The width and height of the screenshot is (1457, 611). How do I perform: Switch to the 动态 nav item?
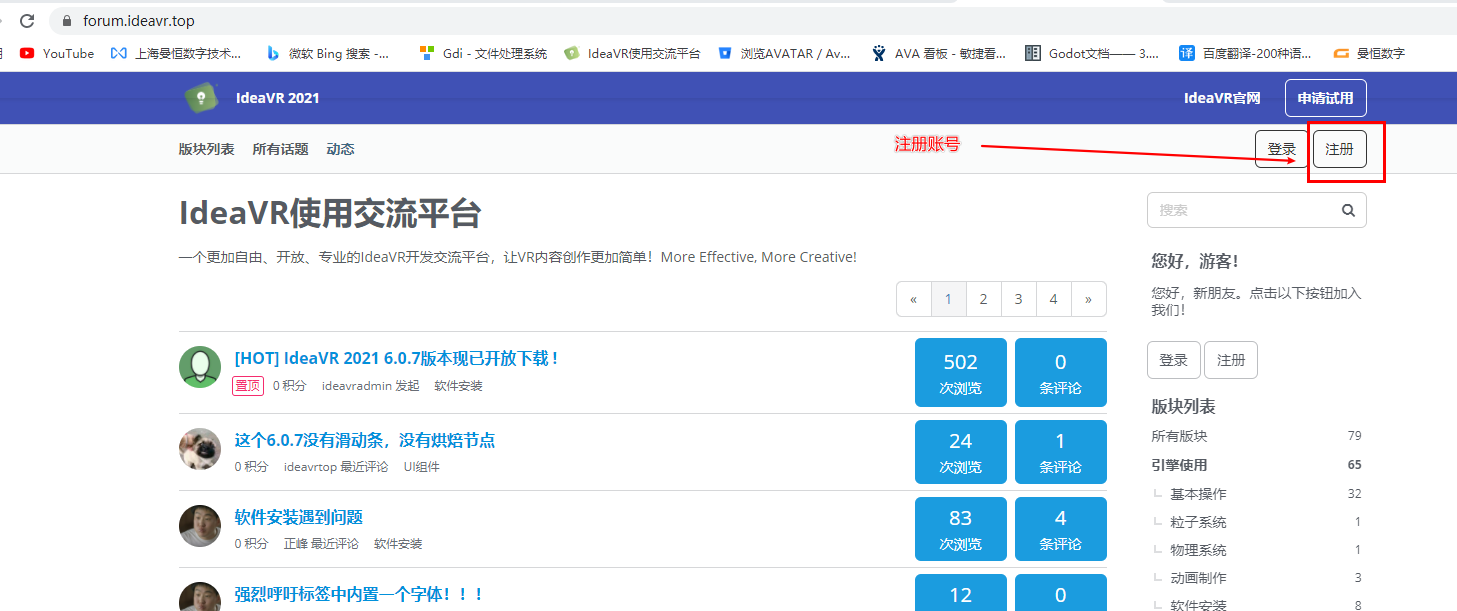(x=340, y=149)
